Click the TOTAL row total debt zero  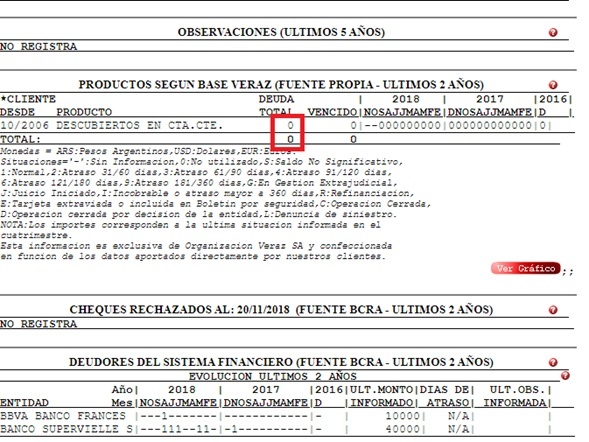[x=290, y=139]
